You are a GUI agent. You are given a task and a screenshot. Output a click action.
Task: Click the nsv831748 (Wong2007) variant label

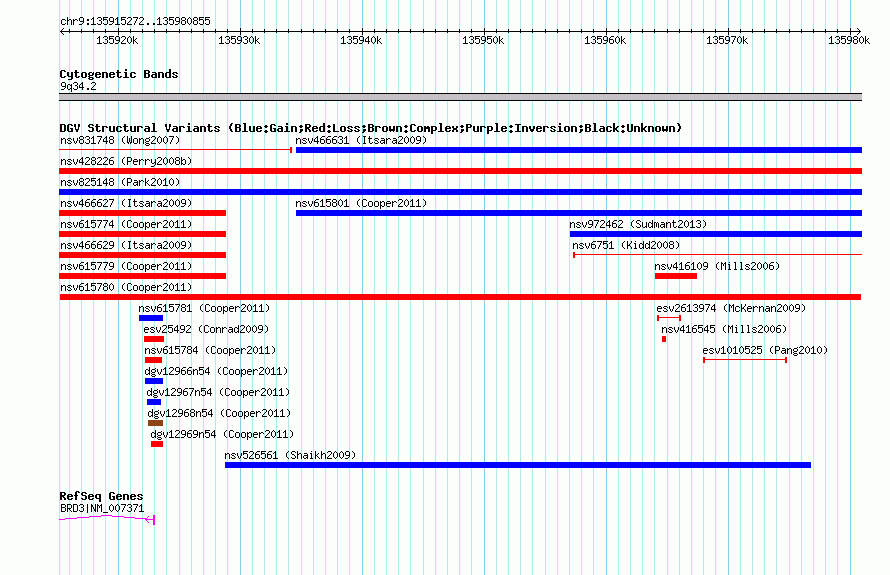(x=120, y=140)
